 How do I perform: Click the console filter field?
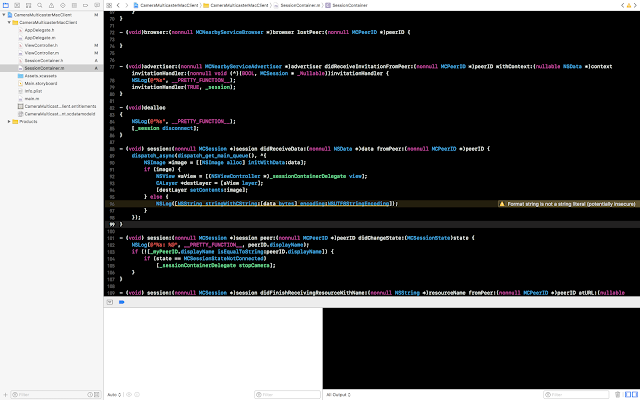(578, 395)
